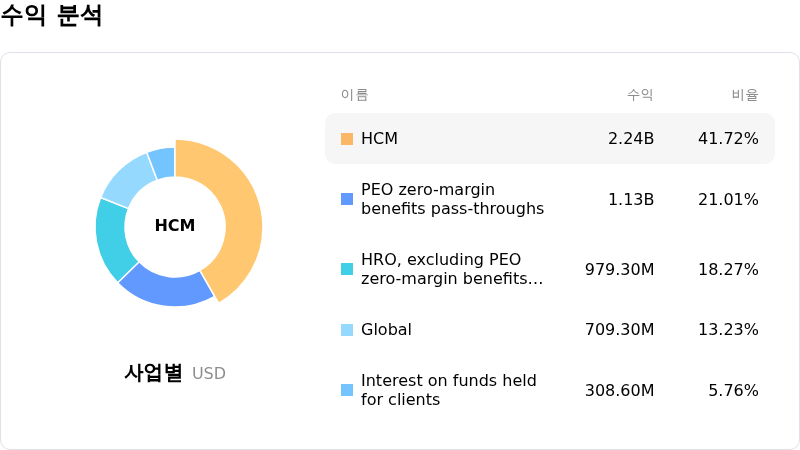Click the blue PEO pass-throughs legend swatch

347,199
